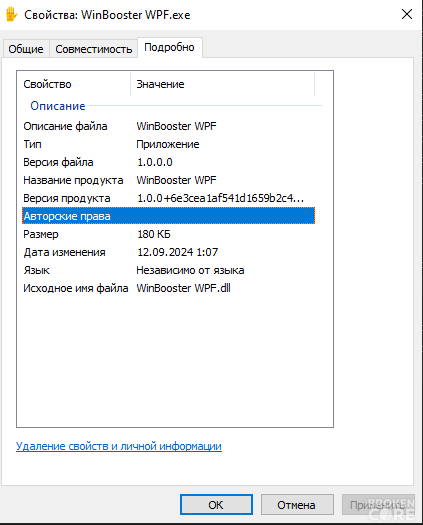This screenshot has height=525, width=423.
Task: Click the value WinBooster WPF.dll
Action: (x=184, y=288)
